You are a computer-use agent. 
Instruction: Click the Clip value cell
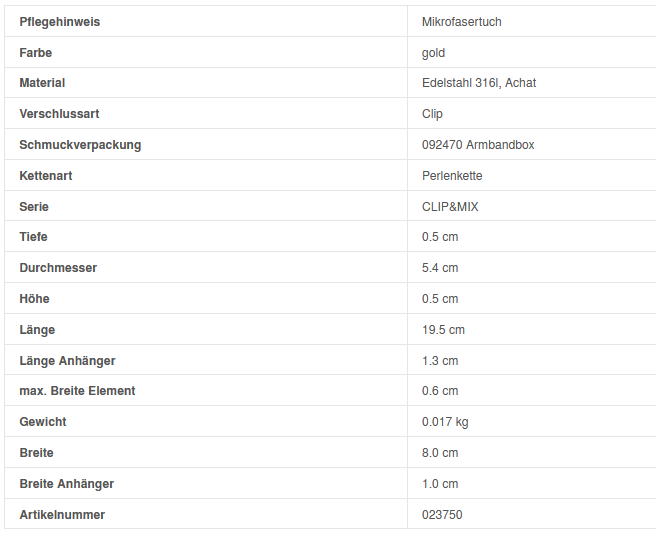tap(432, 114)
